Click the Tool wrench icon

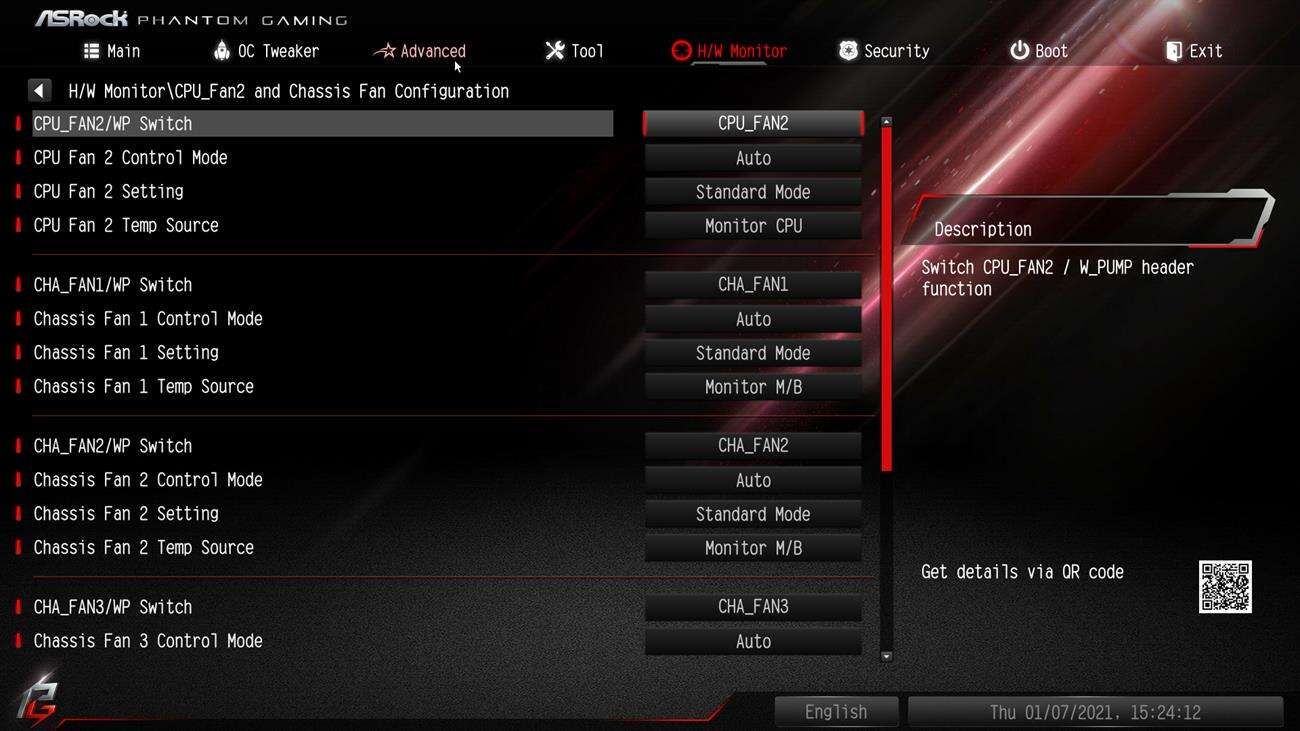[x=554, y=50]
